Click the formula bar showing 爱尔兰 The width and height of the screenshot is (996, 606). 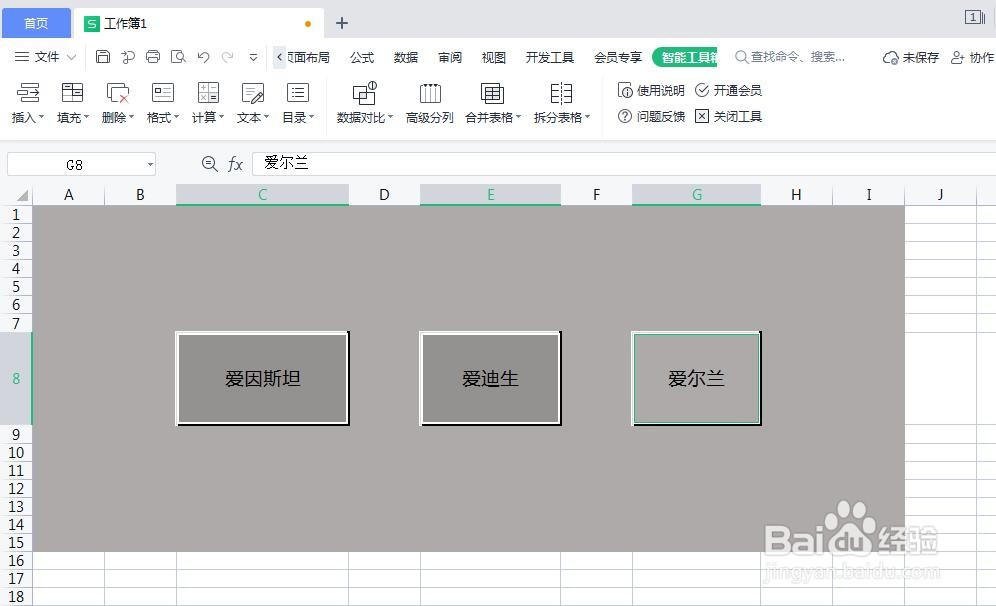coord(622,164)
